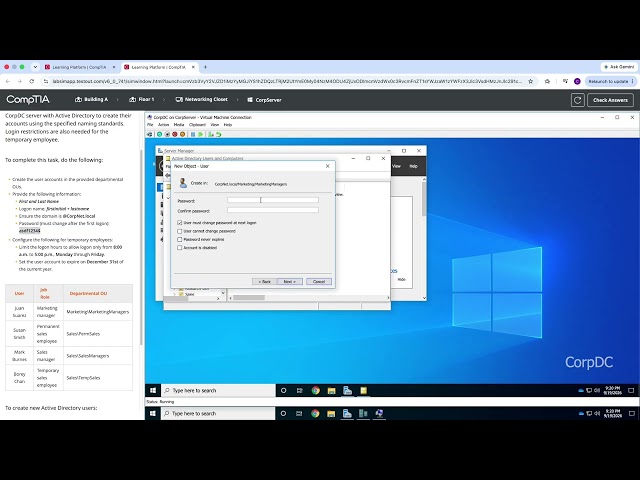Screen dimensions: 640x480
Task: Click the green Start icon in VM Connection toolbar
Action: tap(160, 134)
